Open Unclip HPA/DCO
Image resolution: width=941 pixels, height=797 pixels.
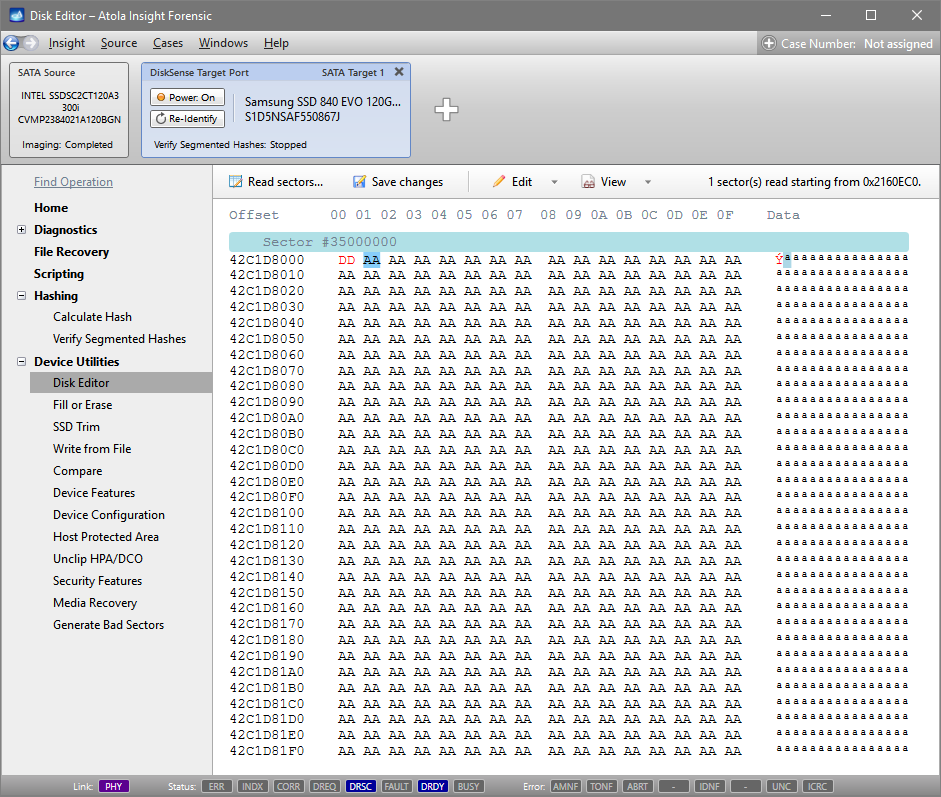click(x=98, y=559)
